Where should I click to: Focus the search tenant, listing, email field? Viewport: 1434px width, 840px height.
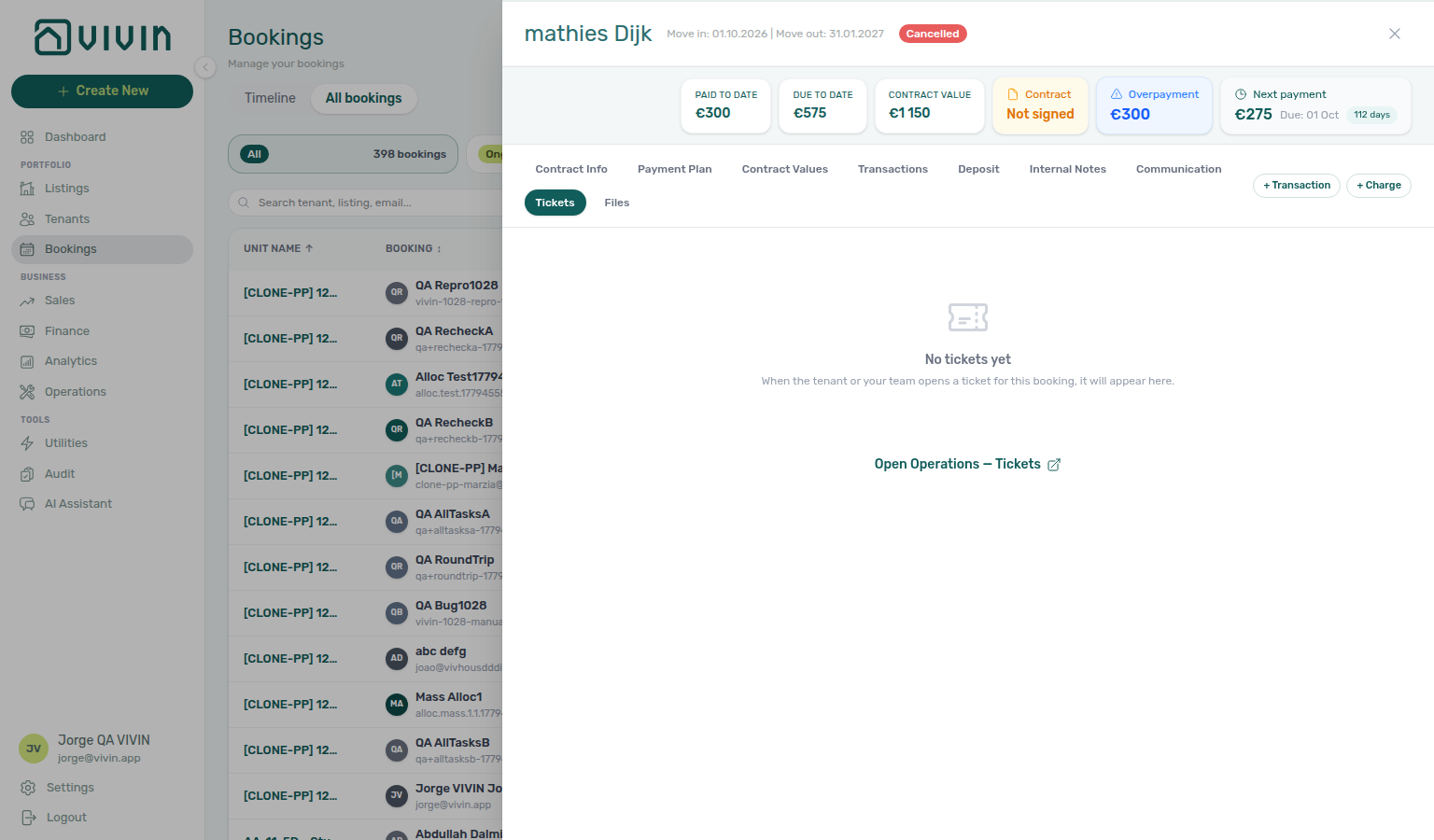[365, 203]
